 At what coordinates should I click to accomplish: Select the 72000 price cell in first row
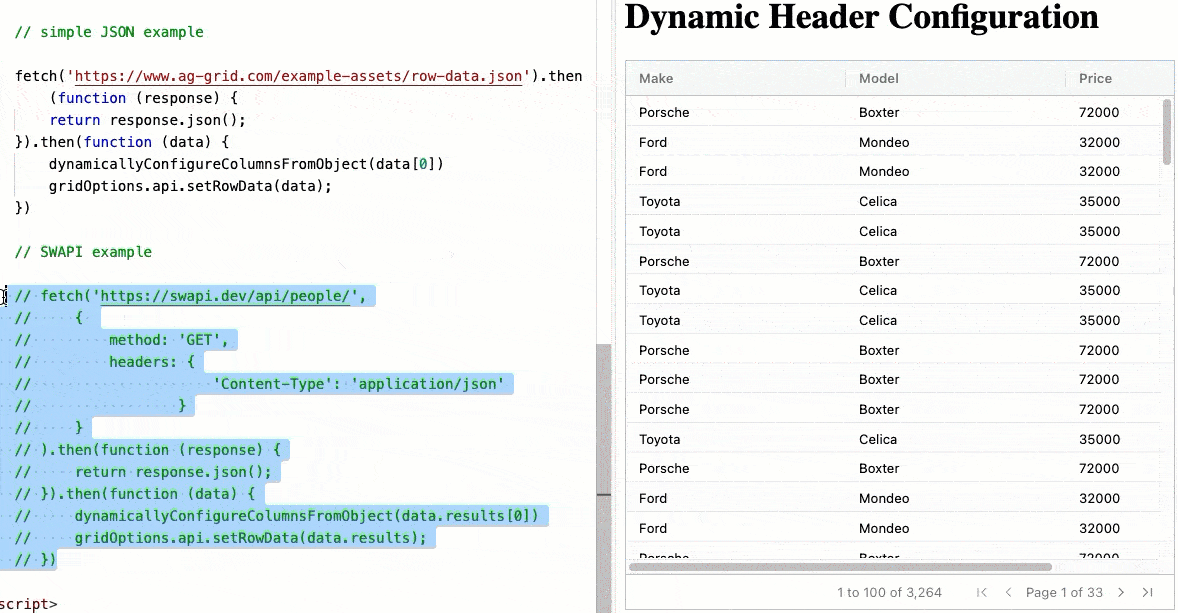coord(1098,113)
